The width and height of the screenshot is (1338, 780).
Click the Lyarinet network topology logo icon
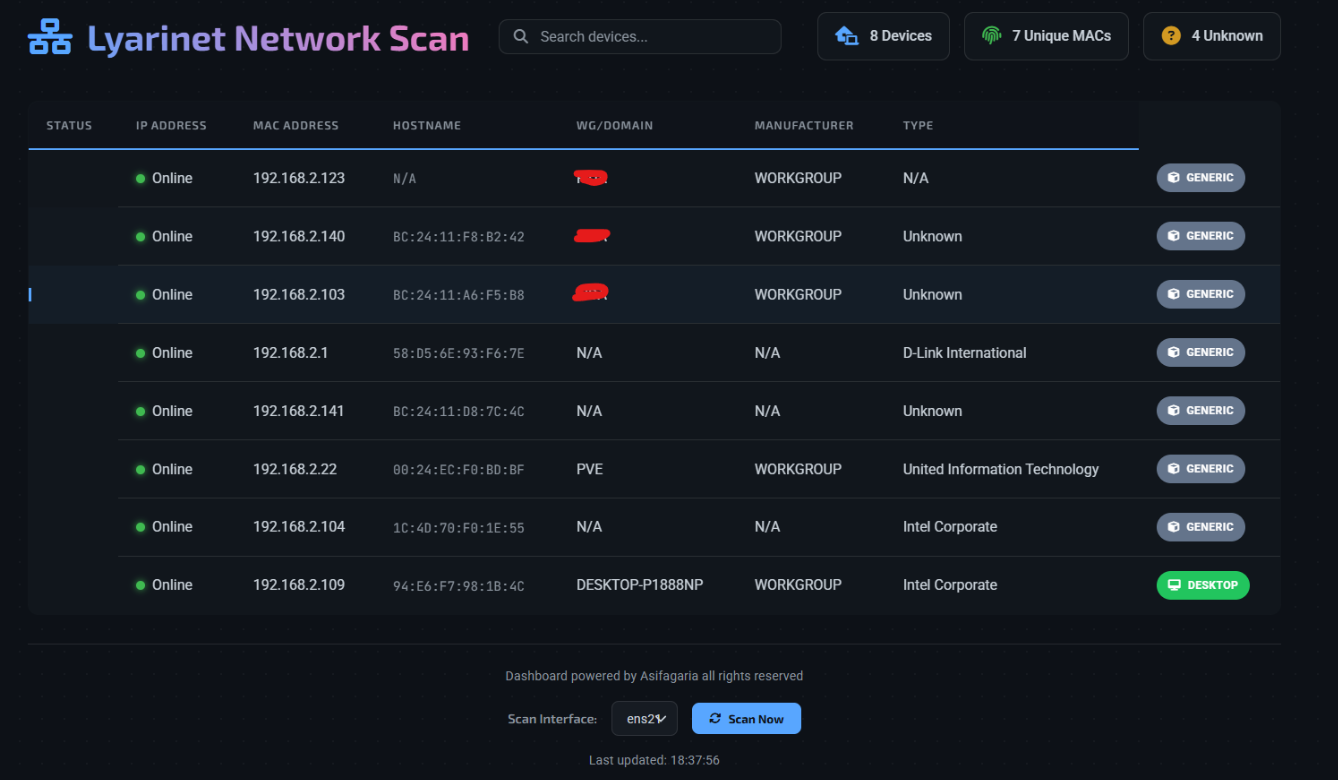click(49, 36)
